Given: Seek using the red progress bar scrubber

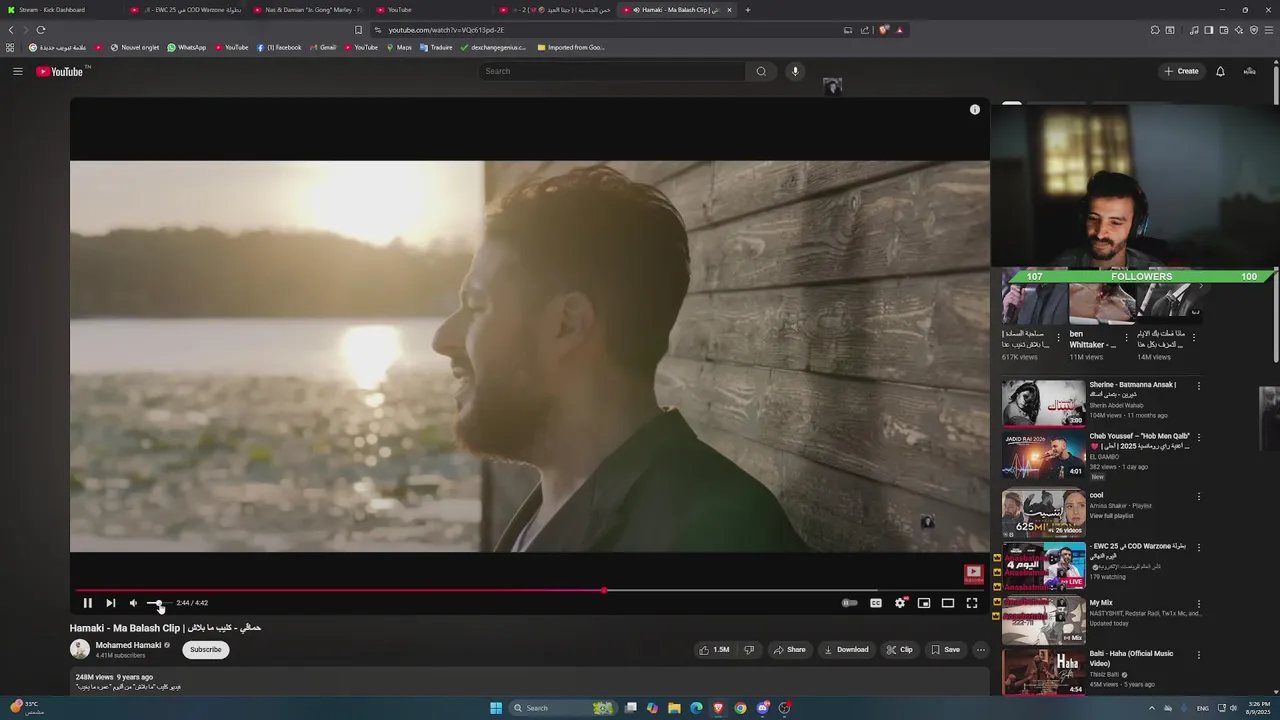Looking at the screenshot, I should (x=604, y=590).
